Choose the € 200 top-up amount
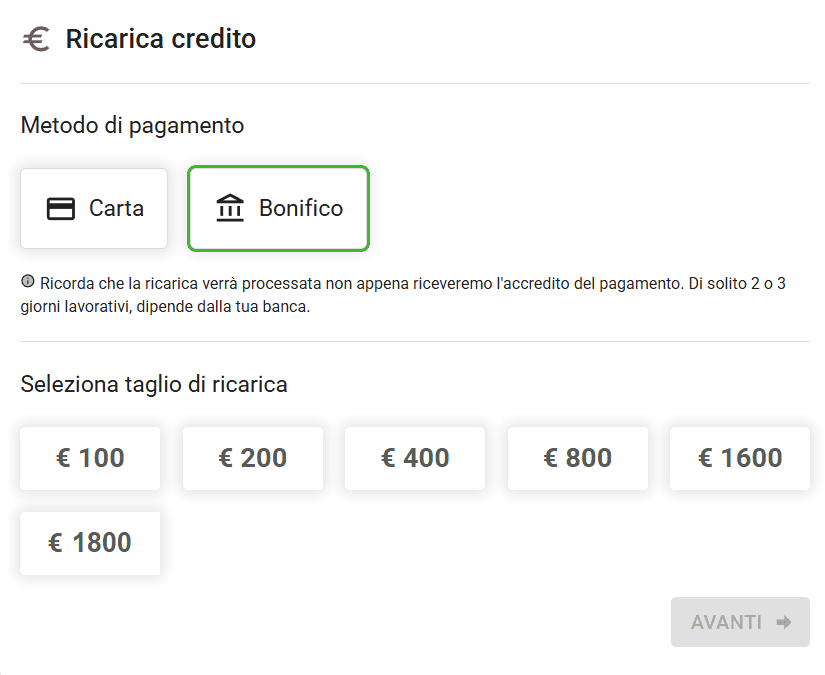825x675 pixels. pos(253,458)
